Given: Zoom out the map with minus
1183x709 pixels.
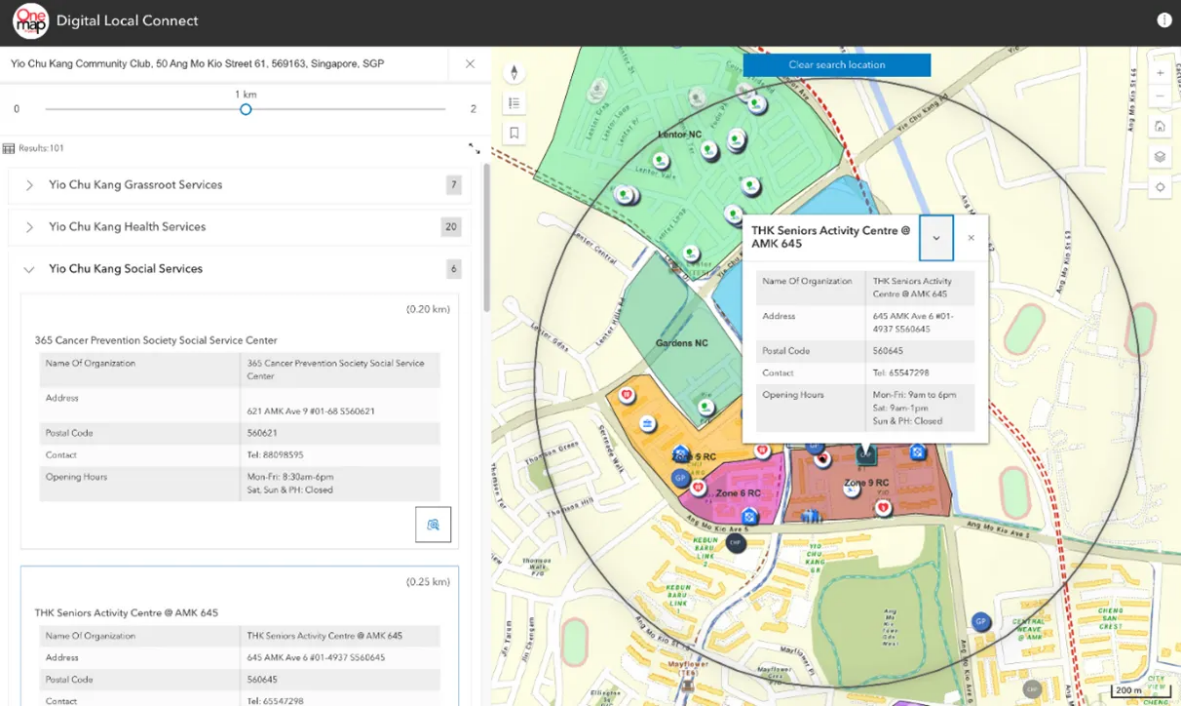Looking at the screenshot, I should tap(1160, 97).
